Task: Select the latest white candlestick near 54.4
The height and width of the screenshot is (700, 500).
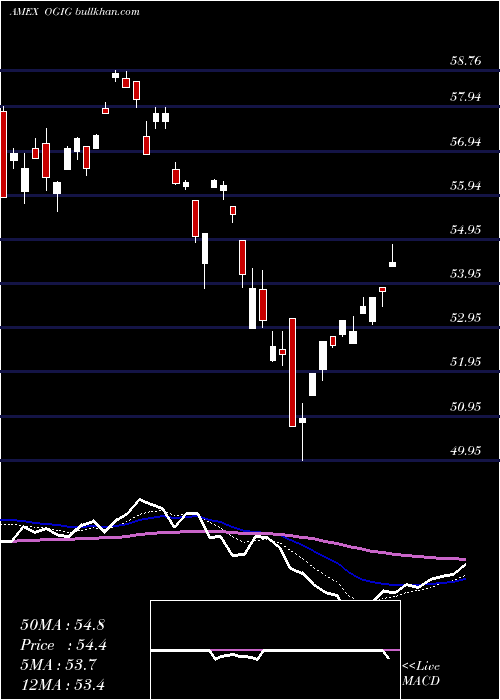Action: 392,264
